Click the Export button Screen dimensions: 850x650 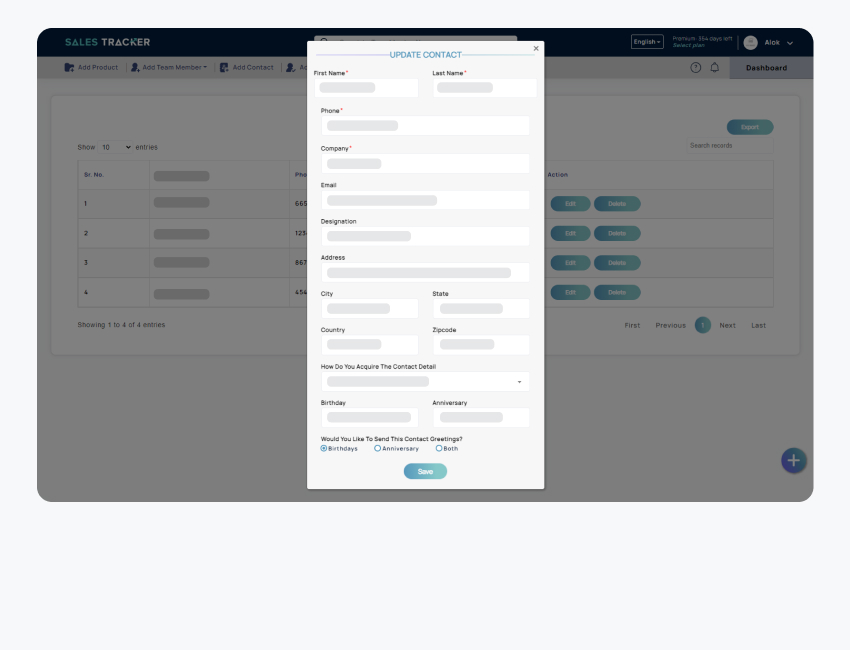pos(749,127)
